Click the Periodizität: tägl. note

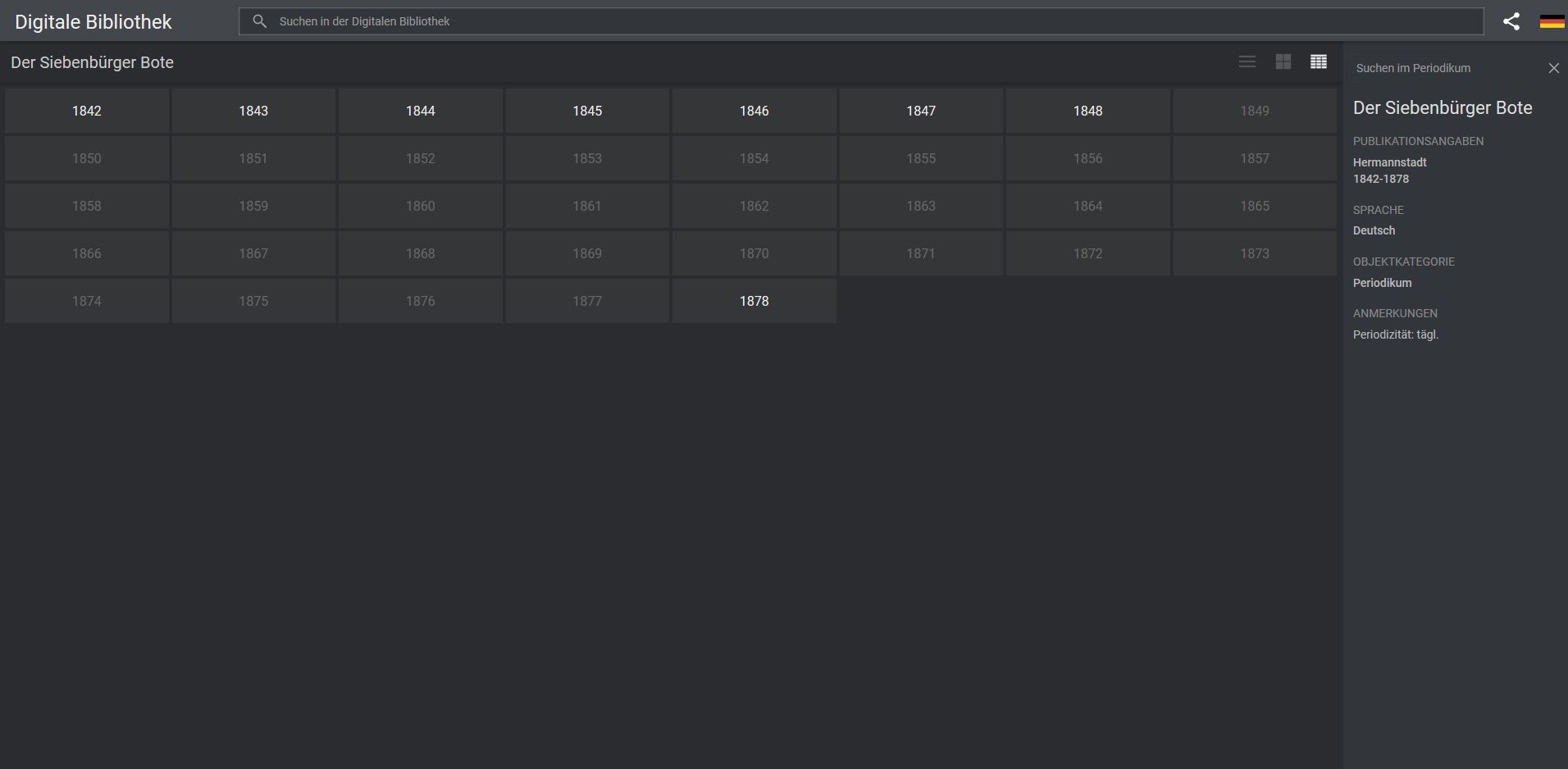pos(1396,334)
